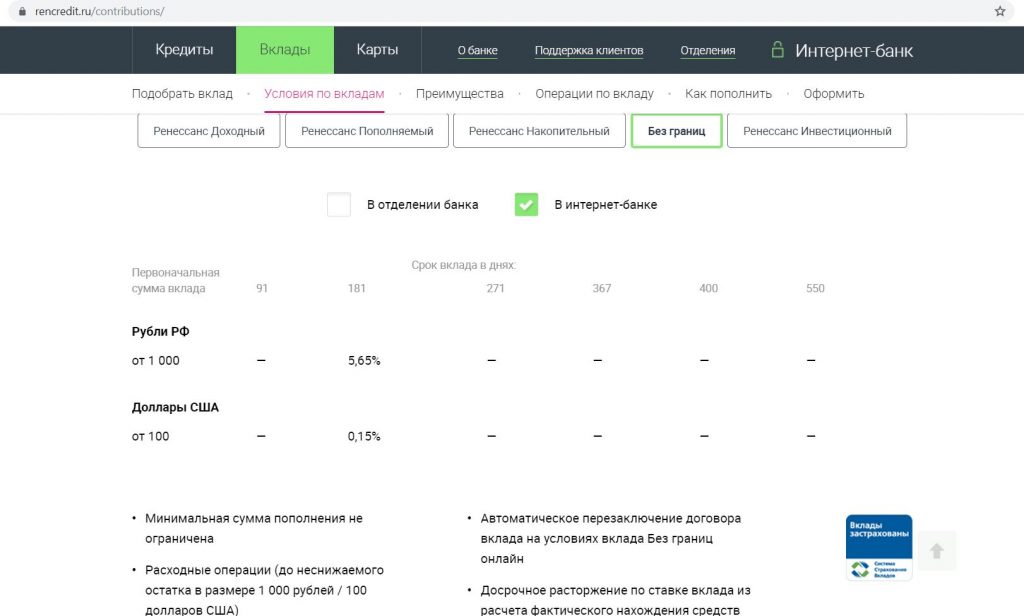Click the Первоначальная сумма вклада label
This screenshot has width=1024, height=616.
[176, 280]
